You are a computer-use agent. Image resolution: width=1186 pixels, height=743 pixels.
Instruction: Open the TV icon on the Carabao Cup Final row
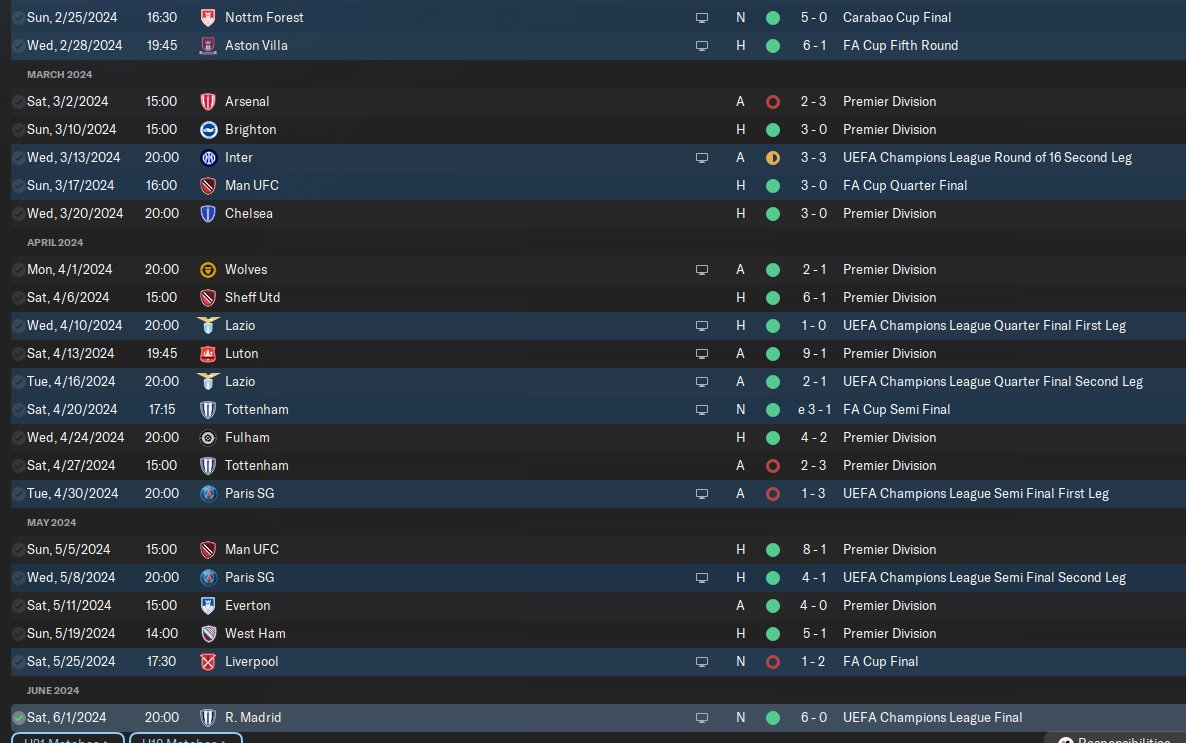tap(702, 17)
